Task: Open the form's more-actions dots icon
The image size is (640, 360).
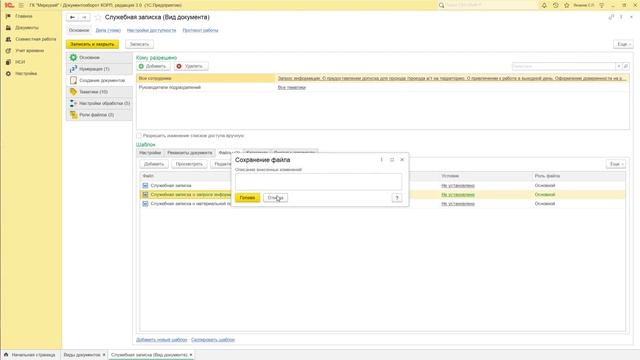Action: (x=621, y=17)
